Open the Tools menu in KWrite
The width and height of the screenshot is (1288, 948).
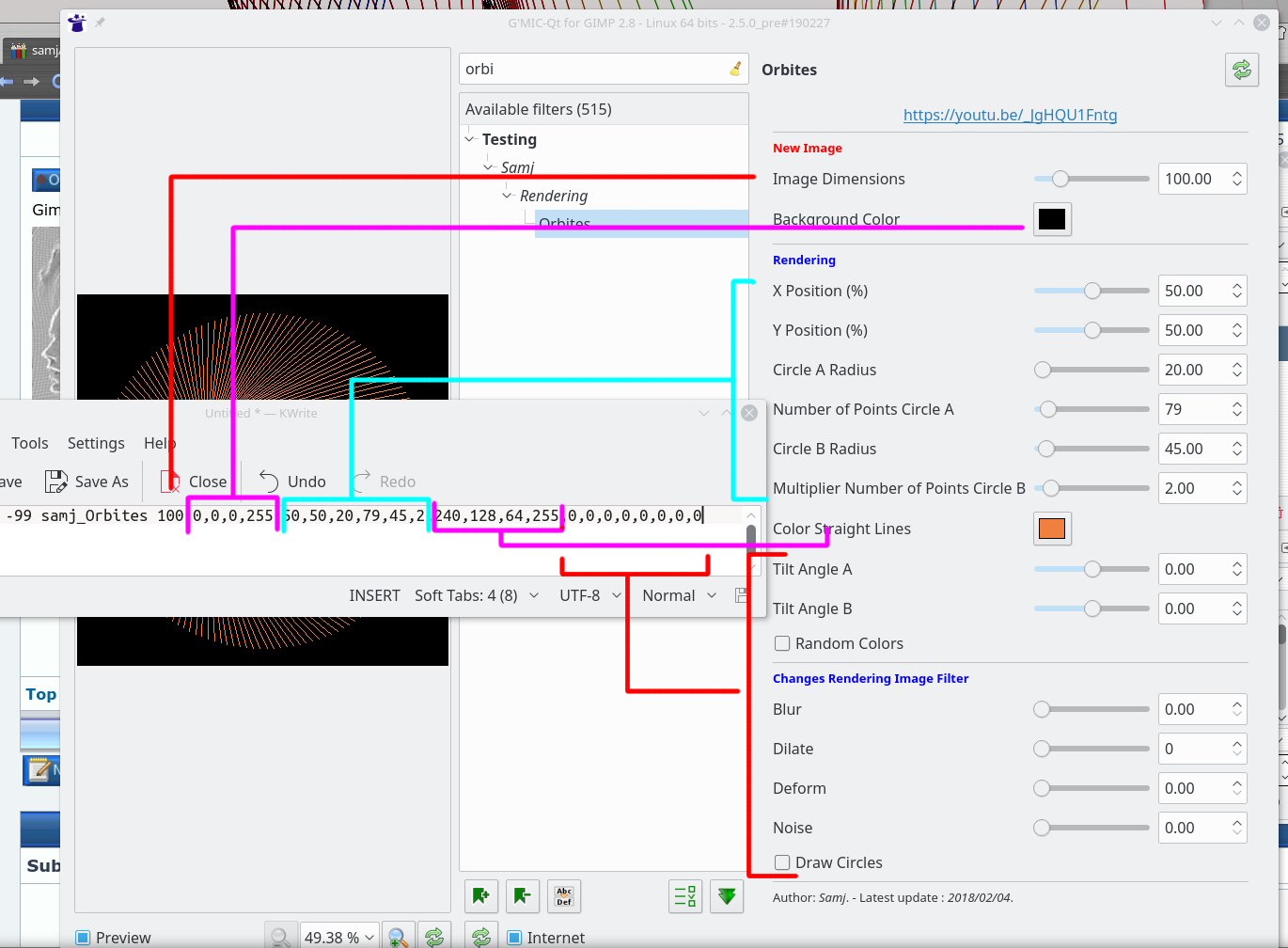point(30,443)
